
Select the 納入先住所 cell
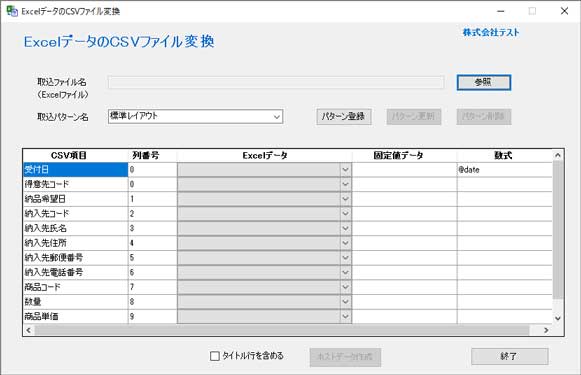76,243
